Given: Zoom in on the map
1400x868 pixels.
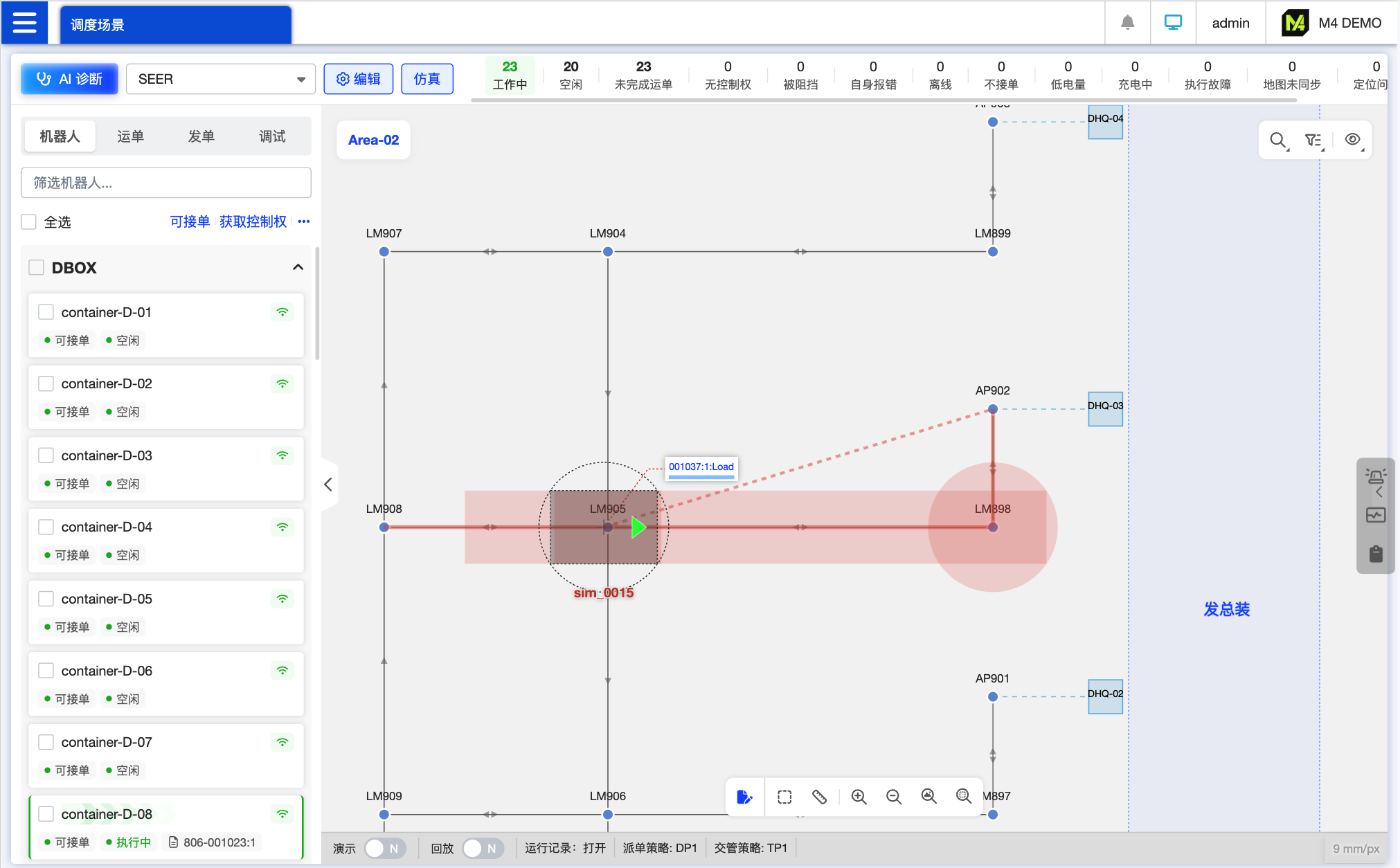Looking at the screenshot, I should [x=859, y=797].
